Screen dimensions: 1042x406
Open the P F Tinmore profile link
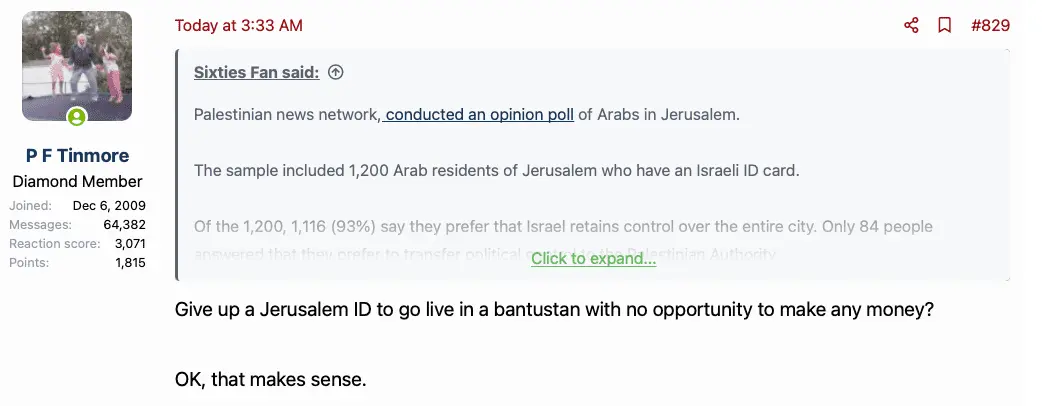point(77,156)
